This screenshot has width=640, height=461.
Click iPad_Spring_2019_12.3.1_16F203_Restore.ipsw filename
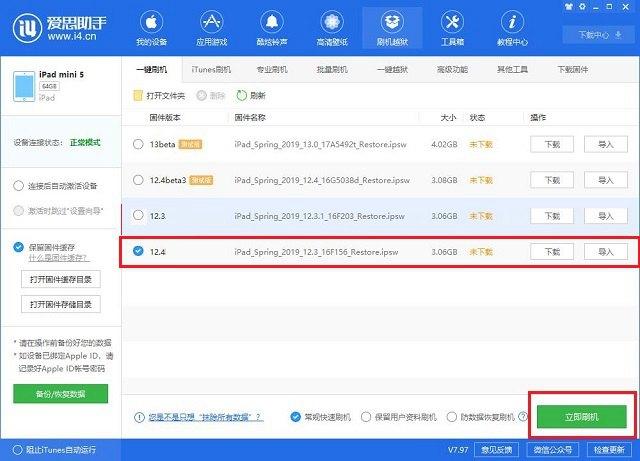[x=319, y=216]
